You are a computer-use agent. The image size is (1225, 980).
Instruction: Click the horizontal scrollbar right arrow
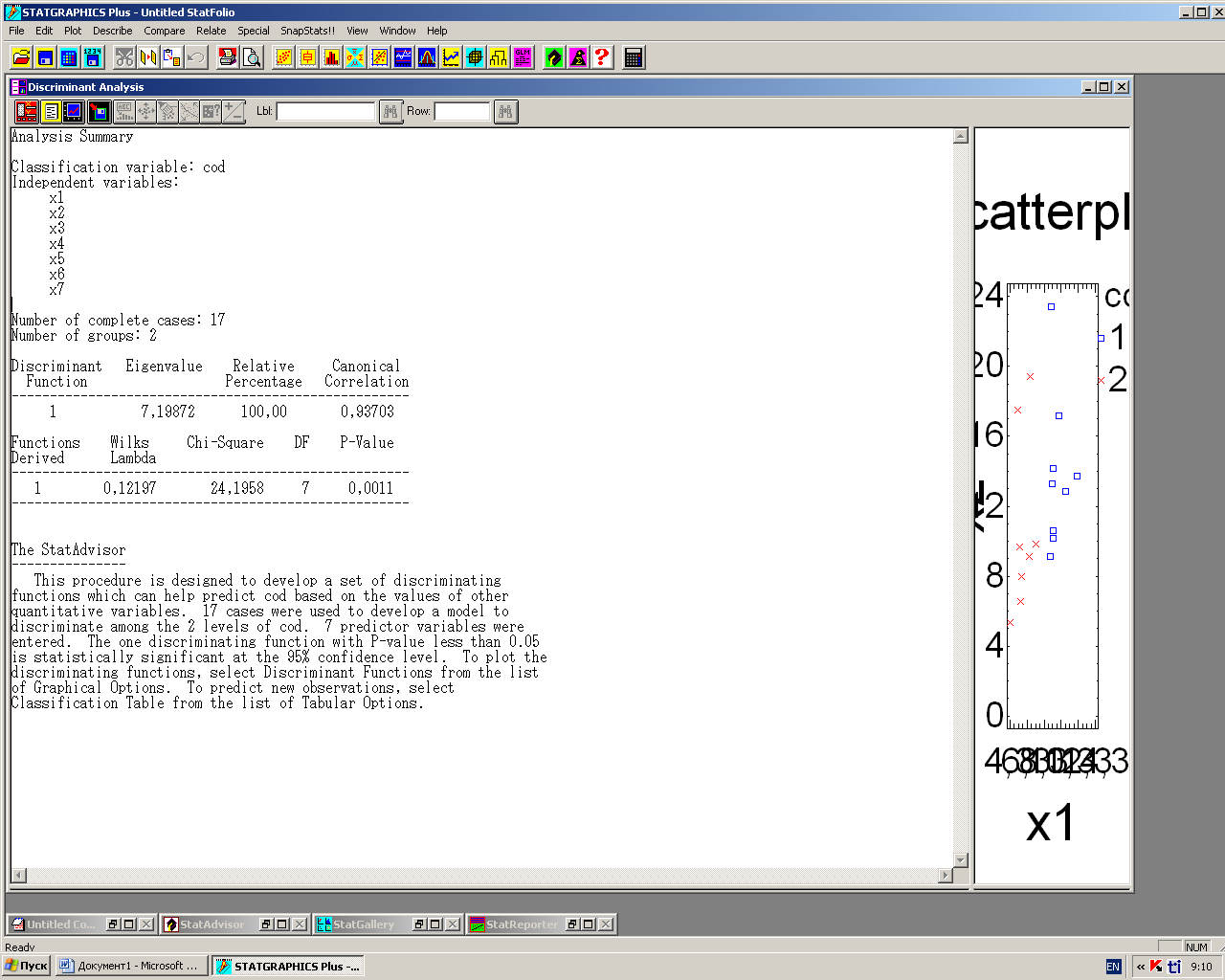click(x=946, y=875)
